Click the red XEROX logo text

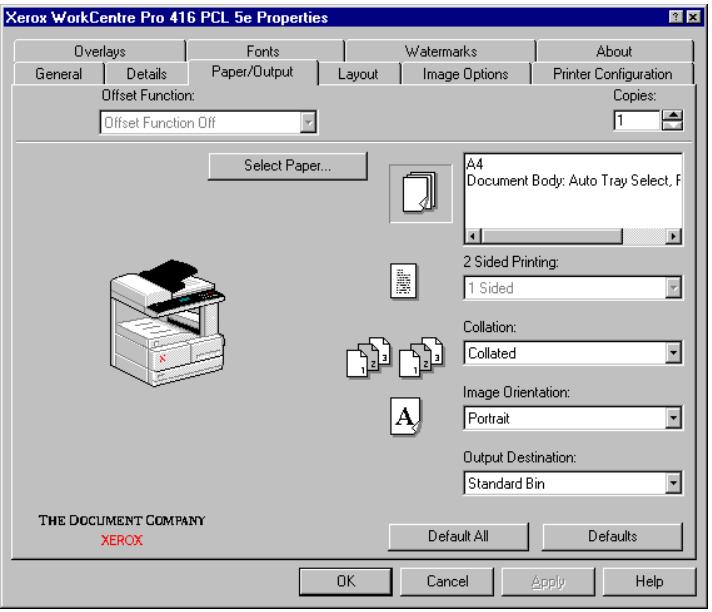[121, 540]
